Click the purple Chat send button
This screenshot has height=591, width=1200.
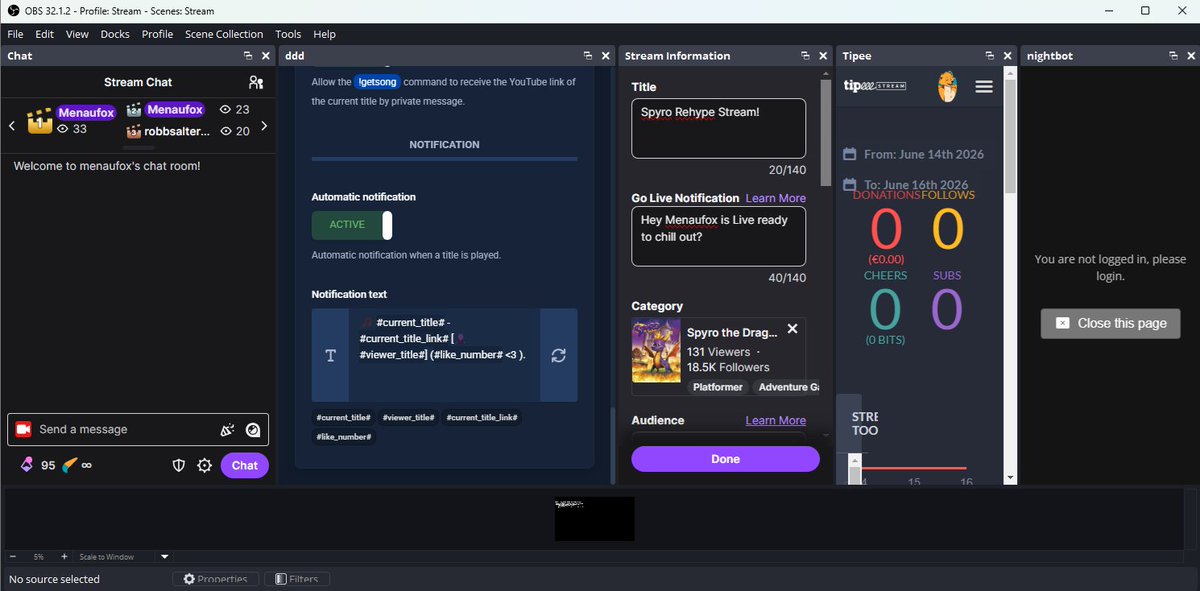245,465
